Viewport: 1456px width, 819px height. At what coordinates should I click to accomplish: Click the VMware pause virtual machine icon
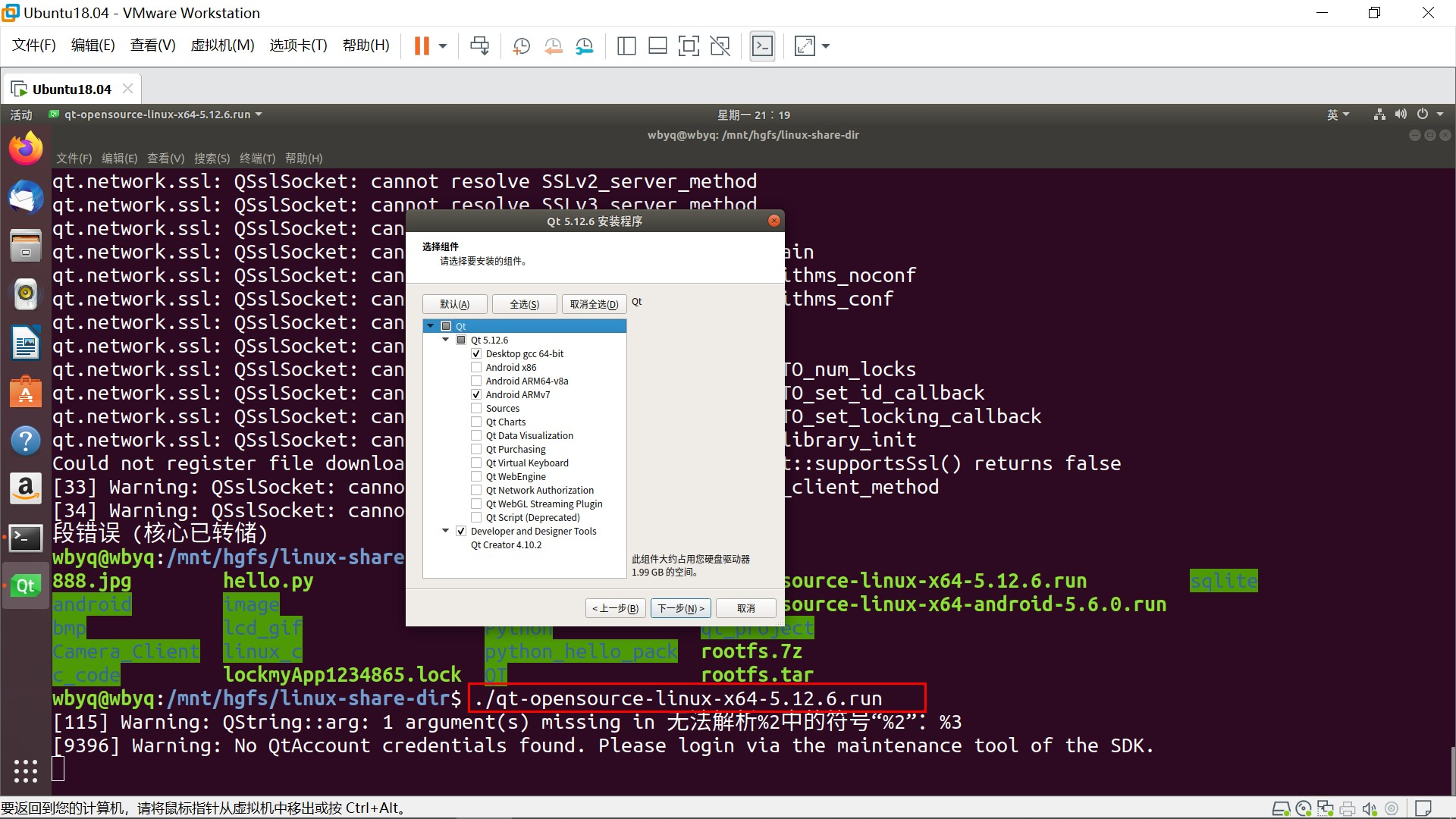coord(422,46)
